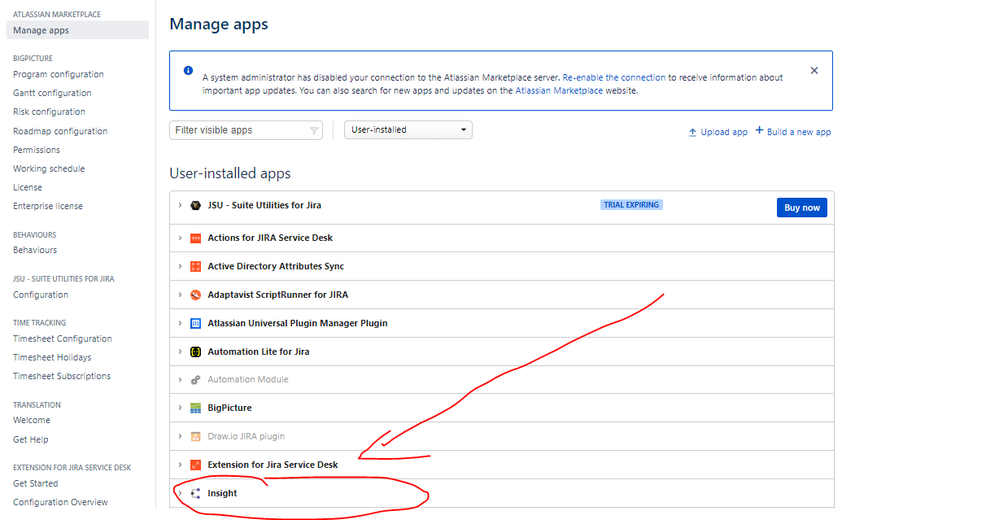
Task: Open Program configuration in sidebar
Action: tap(59, 74)
